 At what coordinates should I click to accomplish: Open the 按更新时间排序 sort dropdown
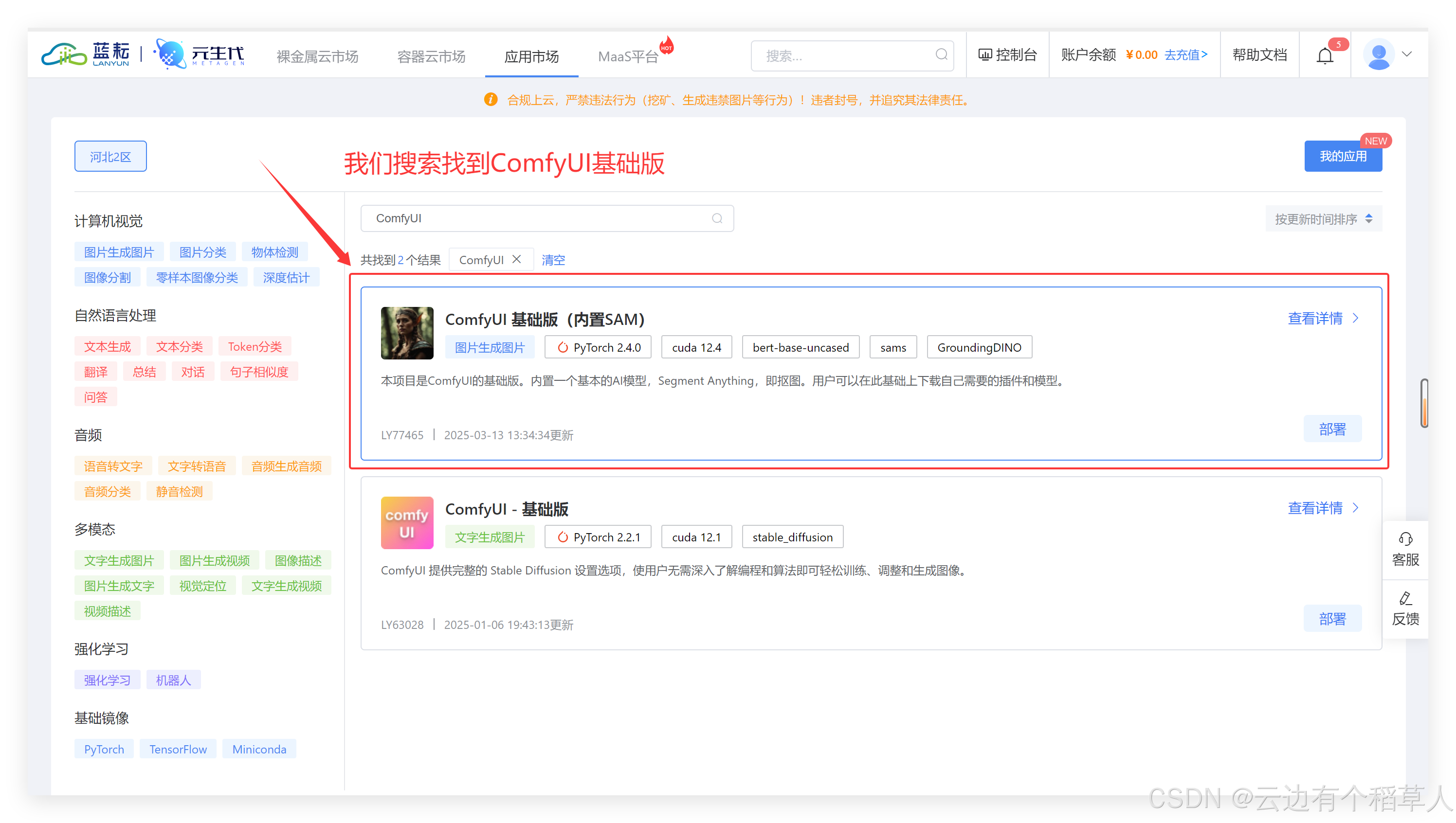pyautogui.click(x=1323, y=219)
